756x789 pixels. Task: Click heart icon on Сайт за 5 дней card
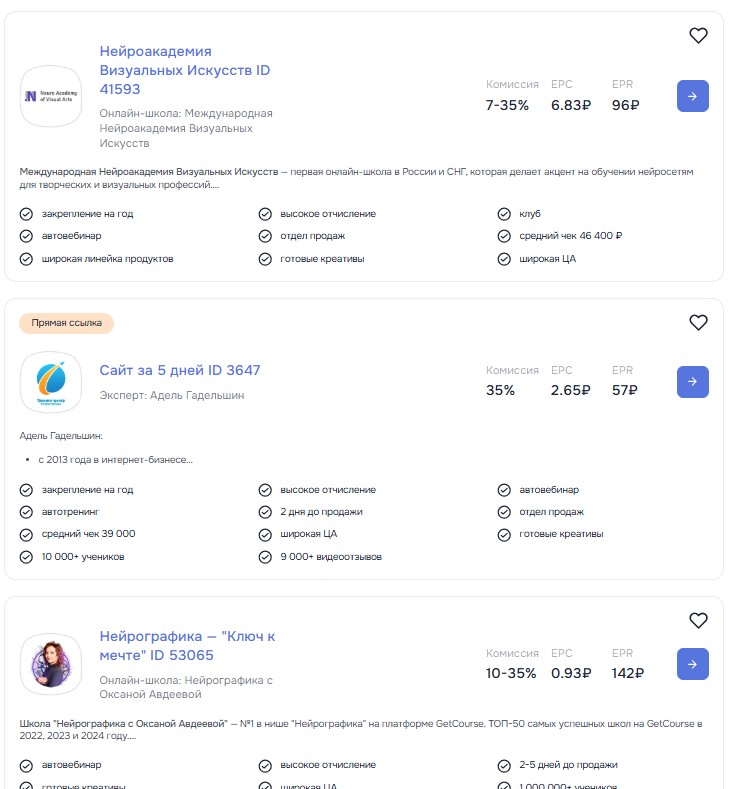(x=698, y=322)
